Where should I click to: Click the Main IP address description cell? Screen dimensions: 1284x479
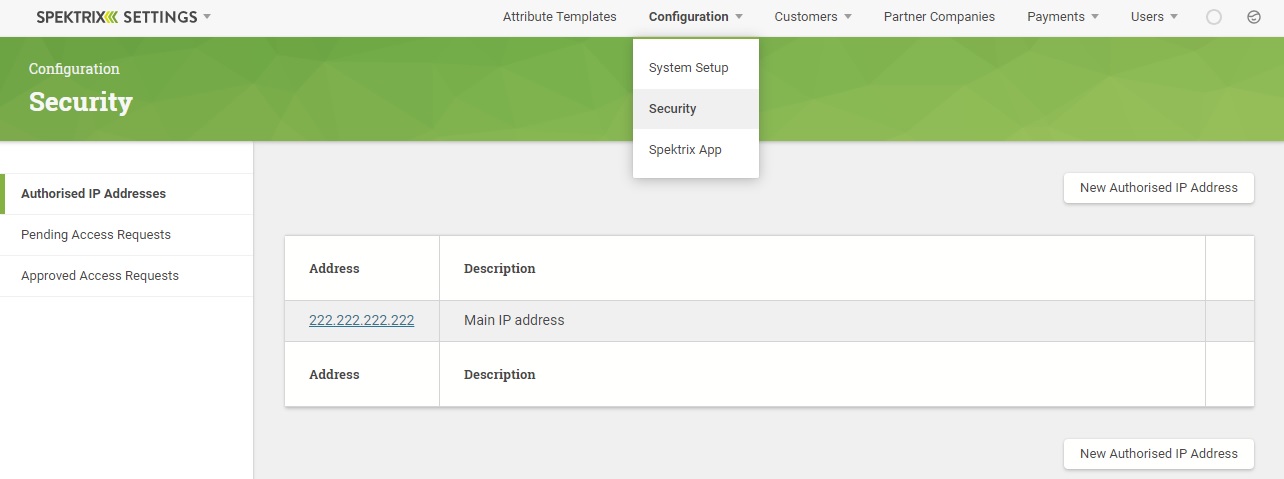click(x=822, y=321)
